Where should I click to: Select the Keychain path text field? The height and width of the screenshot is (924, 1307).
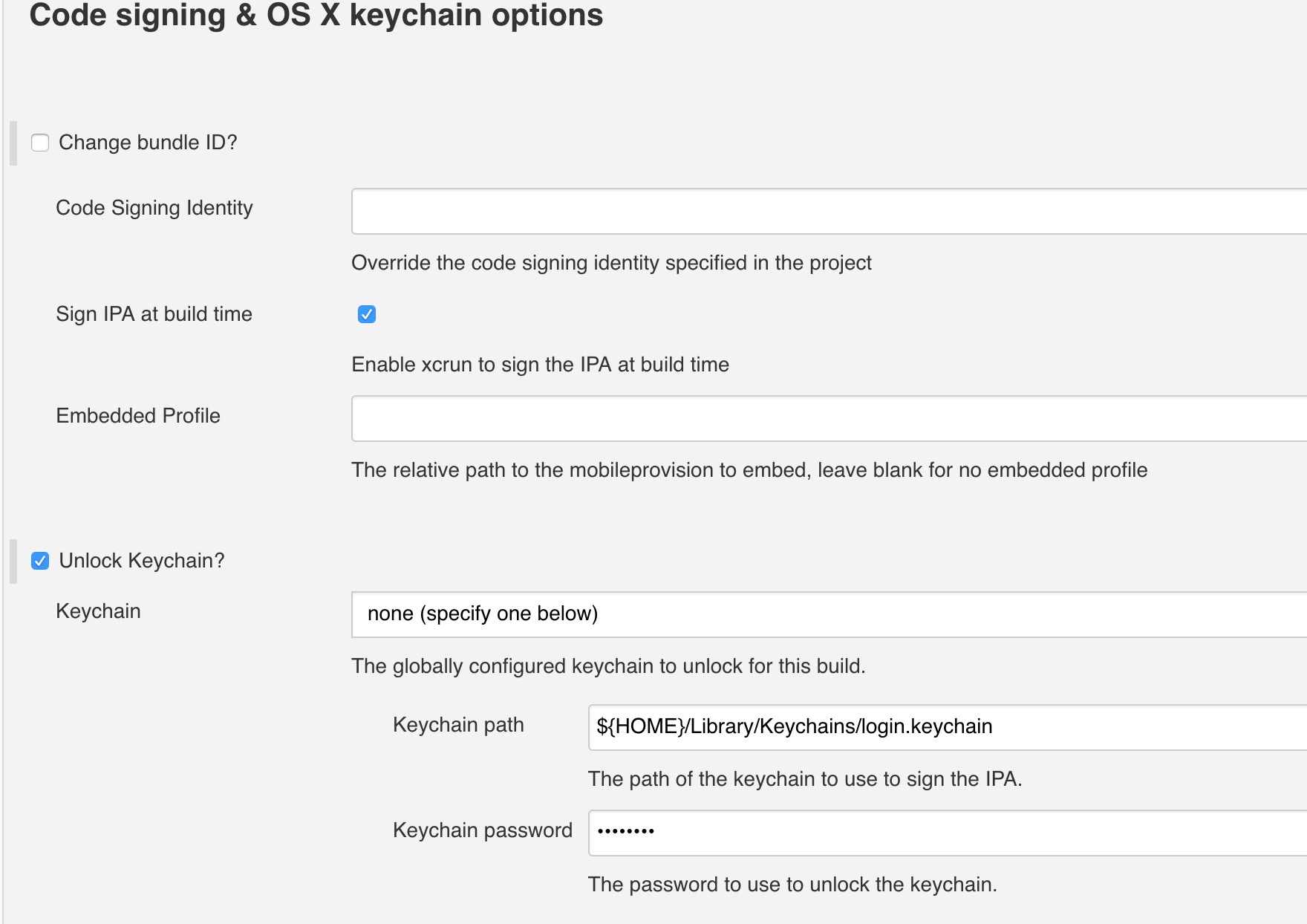click(947, 727)
